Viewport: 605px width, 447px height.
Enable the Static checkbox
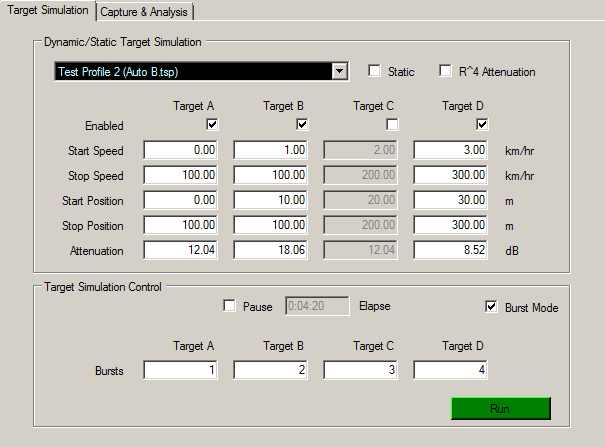(374, 72)
